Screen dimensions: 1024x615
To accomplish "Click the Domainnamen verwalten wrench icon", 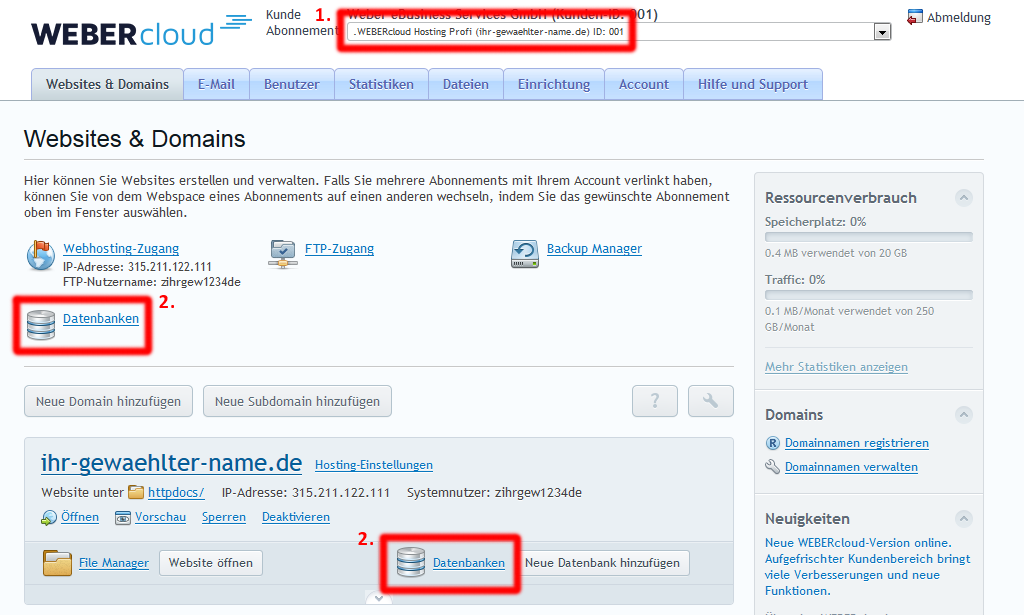I will [x=773, y=467].
